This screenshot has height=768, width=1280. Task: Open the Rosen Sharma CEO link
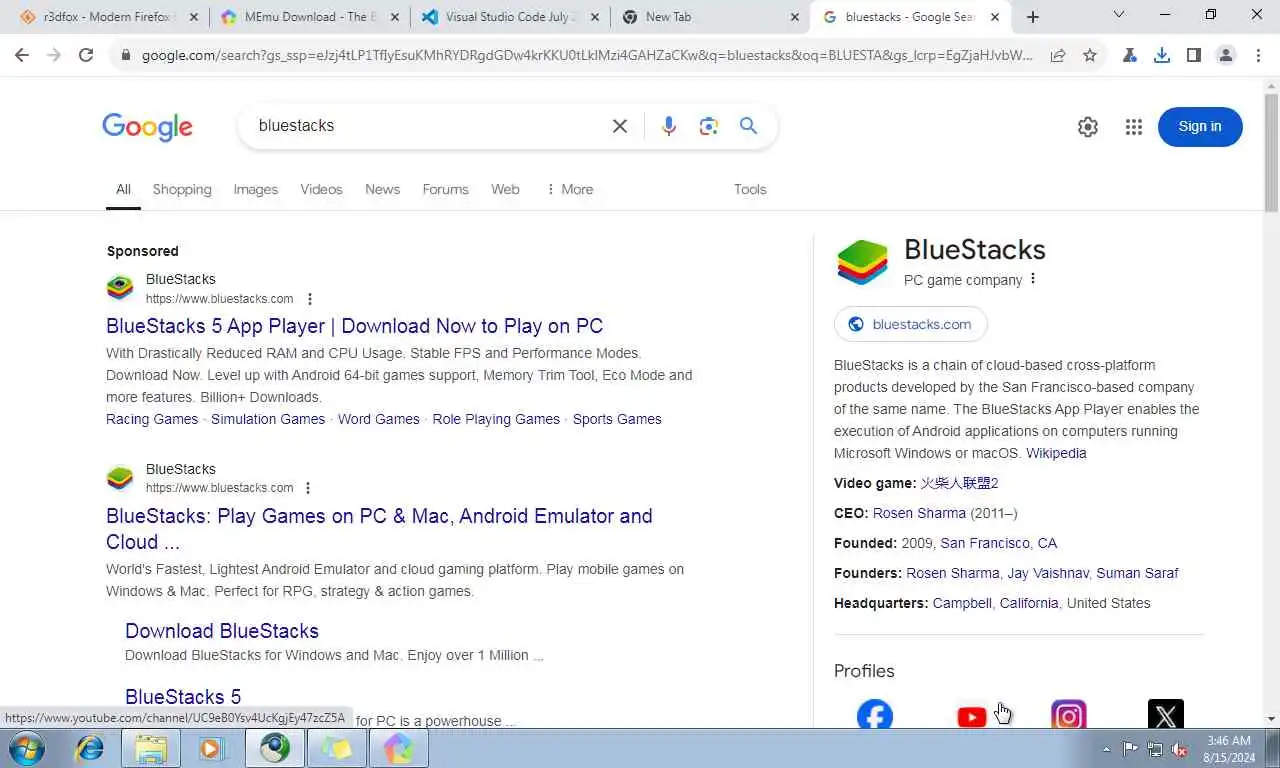tap(919, 513)
